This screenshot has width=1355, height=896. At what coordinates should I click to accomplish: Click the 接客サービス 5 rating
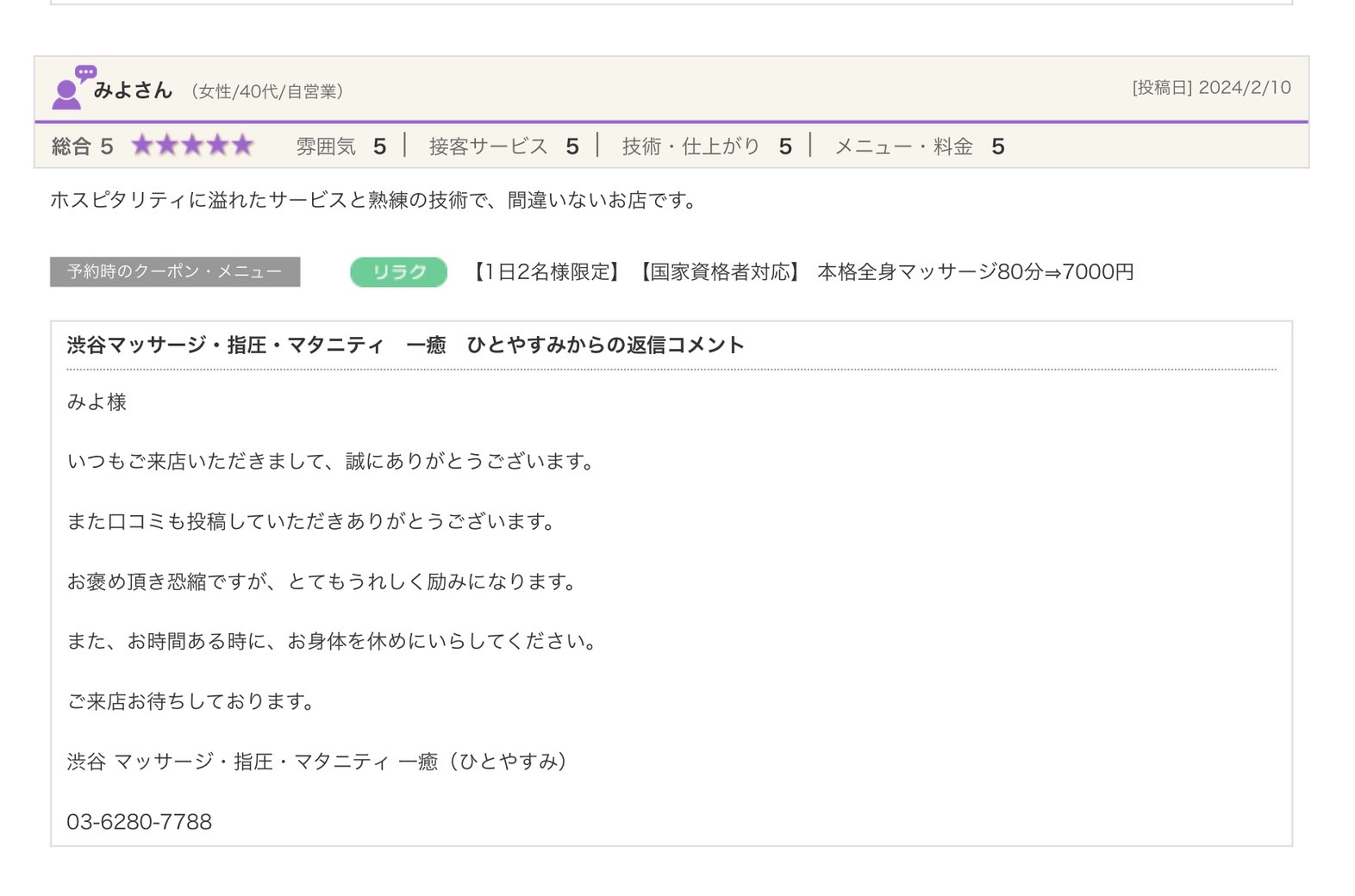(503, 146)
